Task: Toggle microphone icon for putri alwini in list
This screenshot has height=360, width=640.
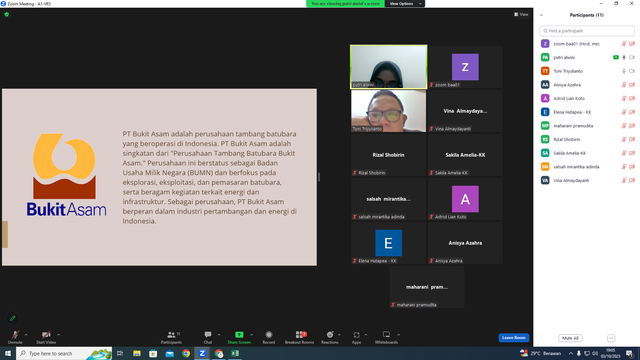Action: [624, 58]
